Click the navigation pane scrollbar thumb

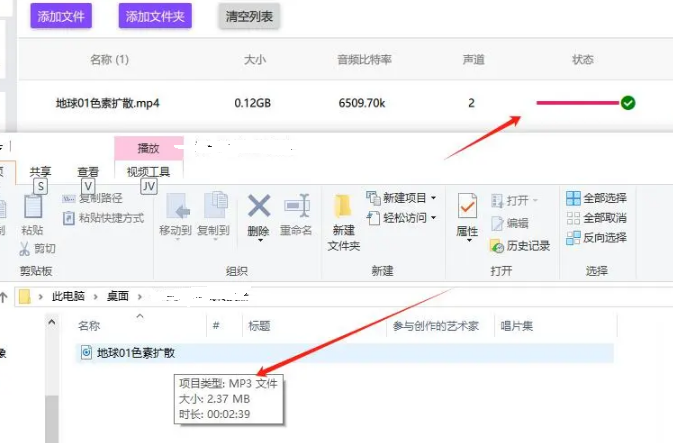coord(52,419)
